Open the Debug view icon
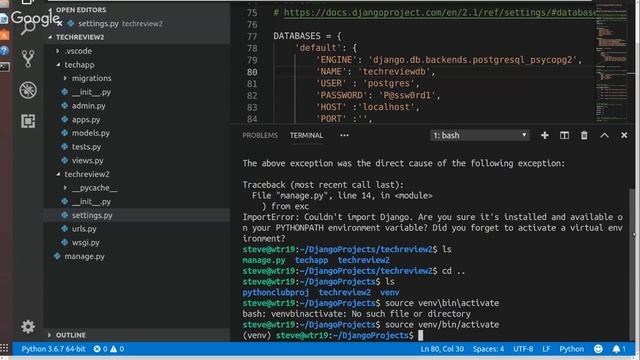The image size is (640, 360). 28,90
